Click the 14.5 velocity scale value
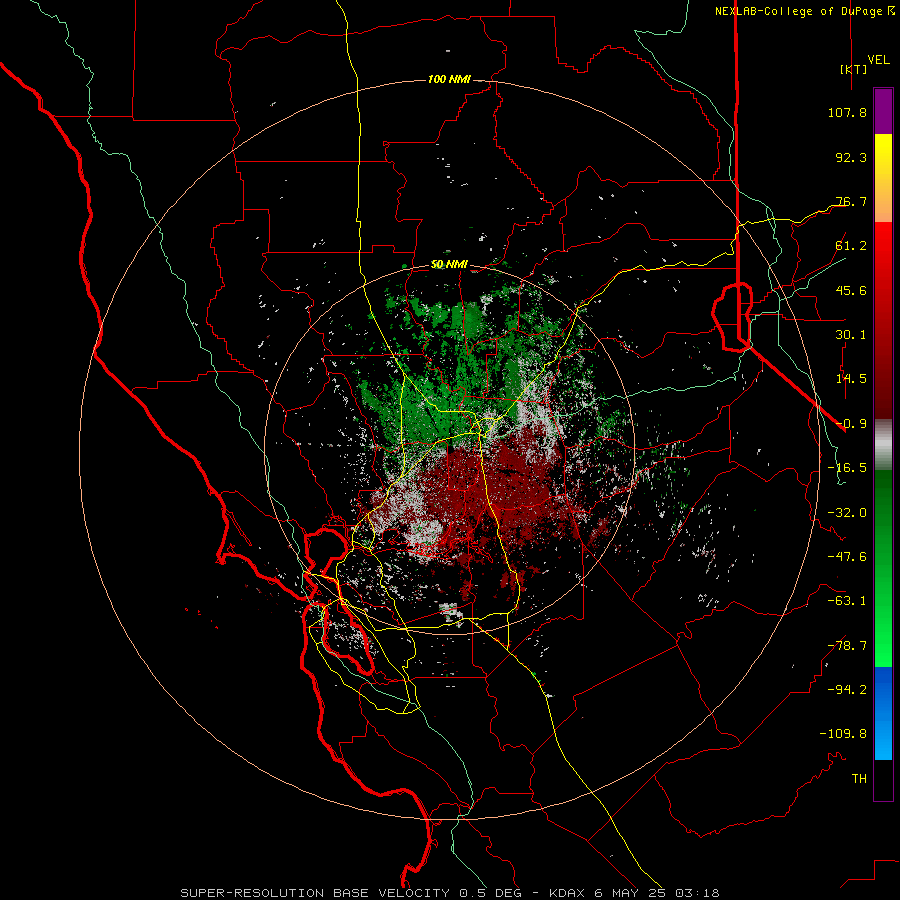This screenshot has width=900, height=900. [851, 379]
